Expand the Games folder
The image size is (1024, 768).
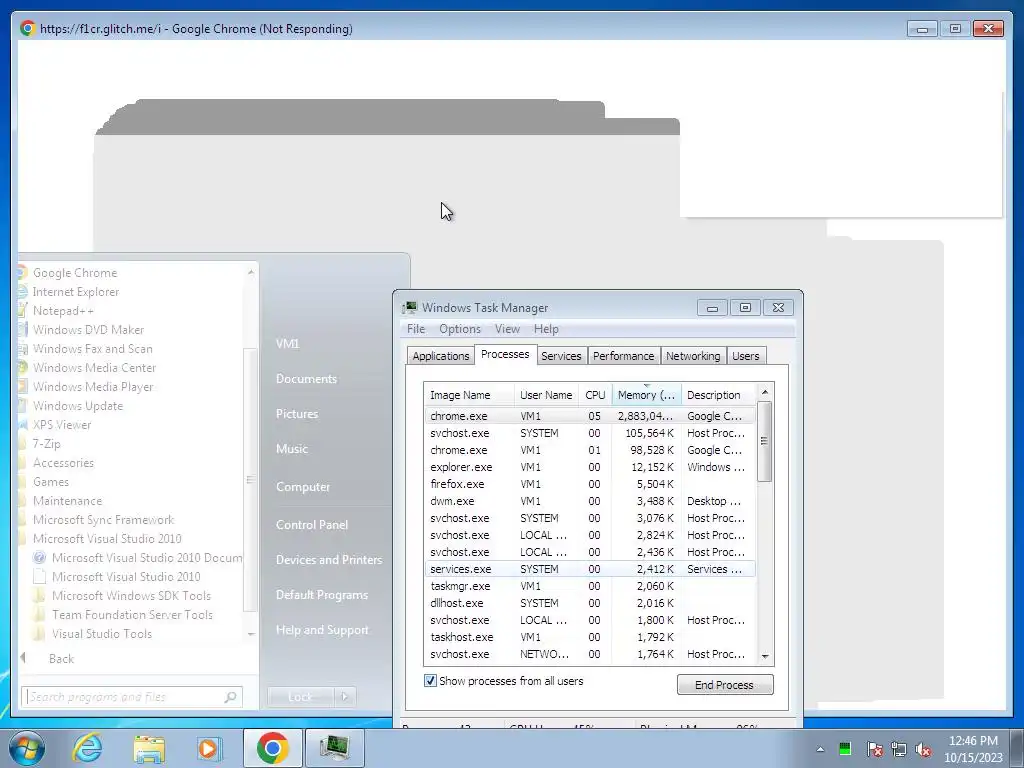coord(50,481)
